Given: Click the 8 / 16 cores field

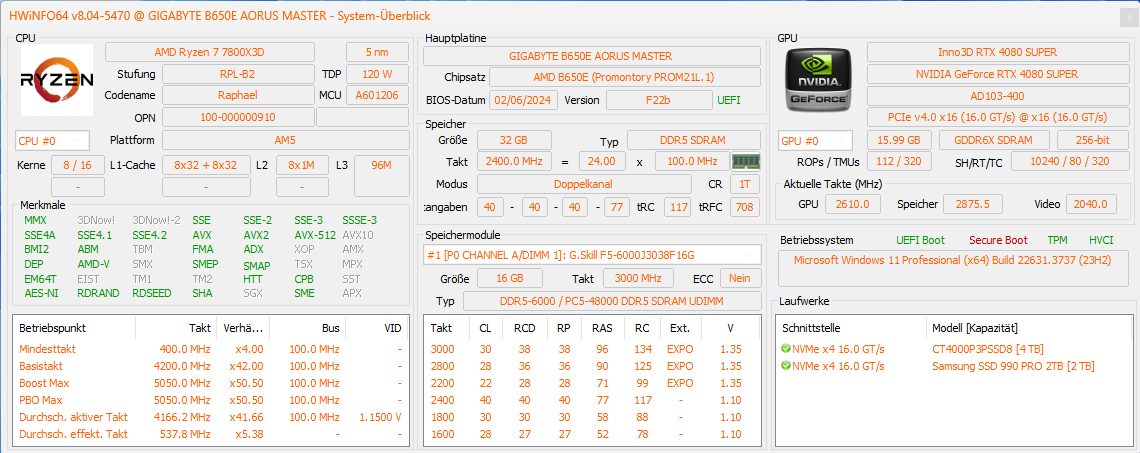Looking at the screenshot, I should (77, 165).
